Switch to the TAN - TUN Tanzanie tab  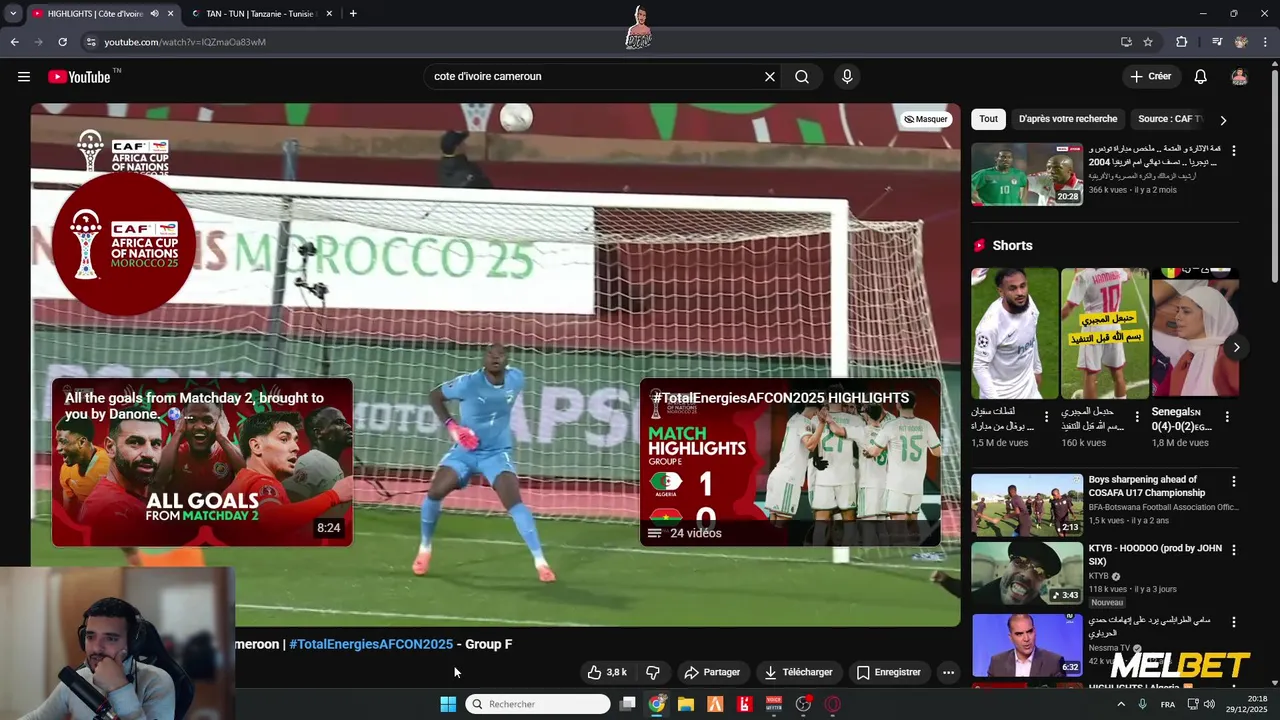pyautogui.click(x=260, y=14)
